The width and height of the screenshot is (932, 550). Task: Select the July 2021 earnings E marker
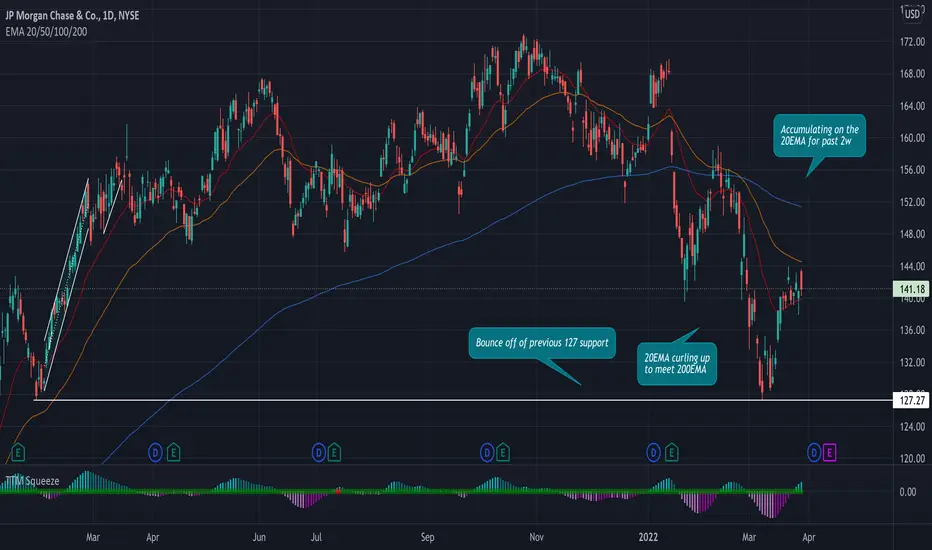point(334,453)
